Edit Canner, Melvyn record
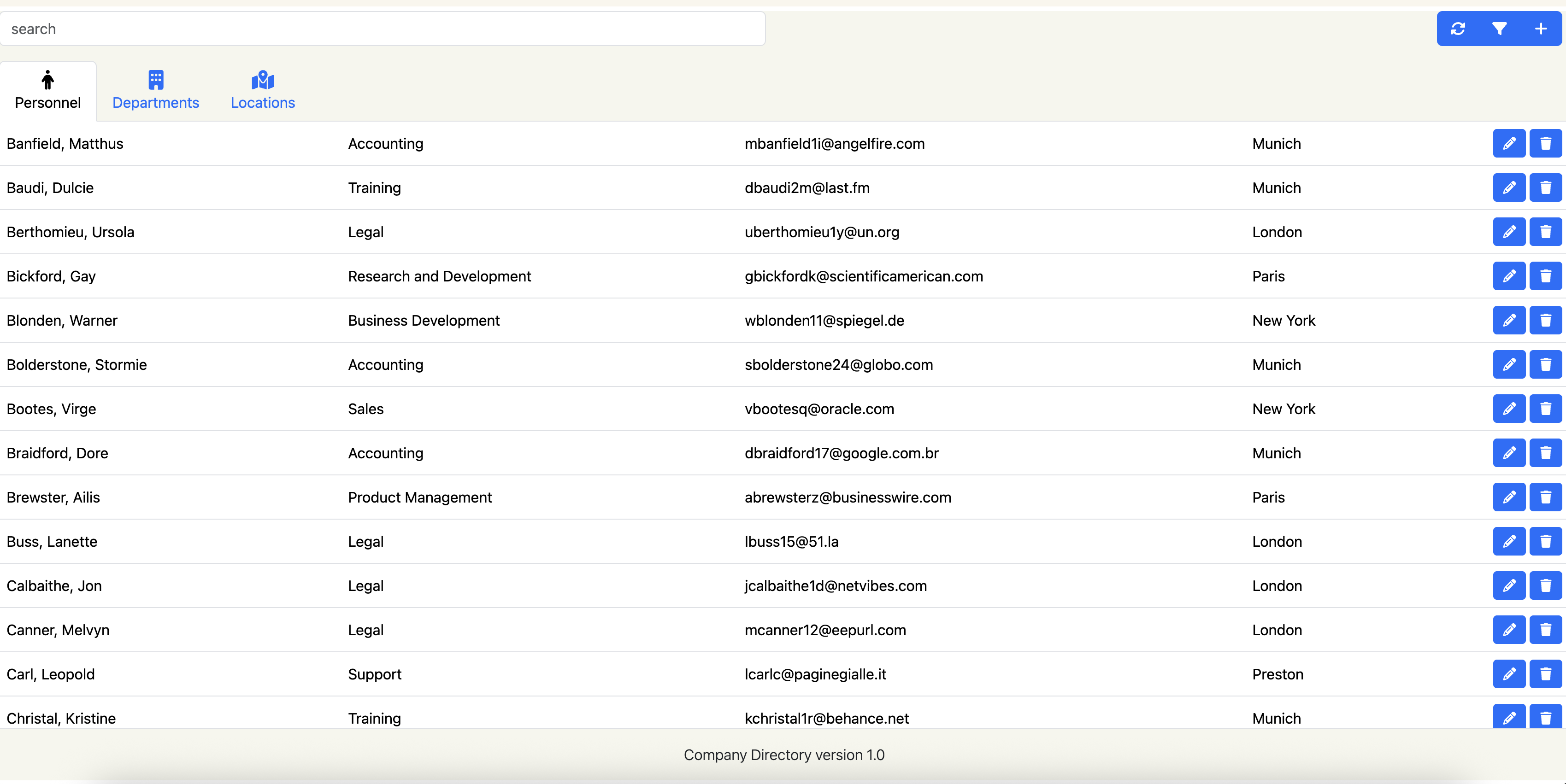Viewport: 1566px width, 784px height. click(x=1509, y=630)
